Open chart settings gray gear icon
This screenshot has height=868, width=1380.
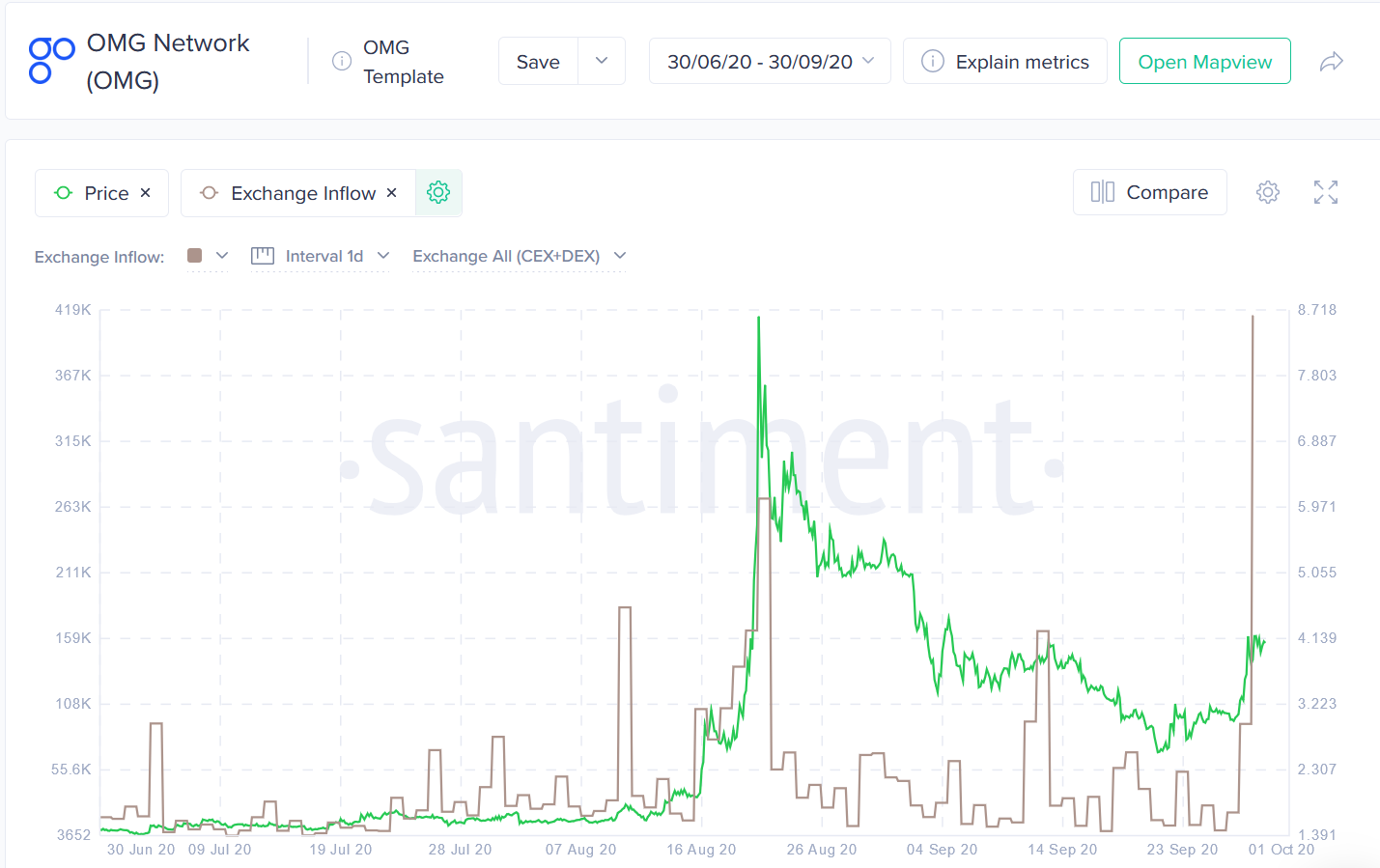[1268, 192]
